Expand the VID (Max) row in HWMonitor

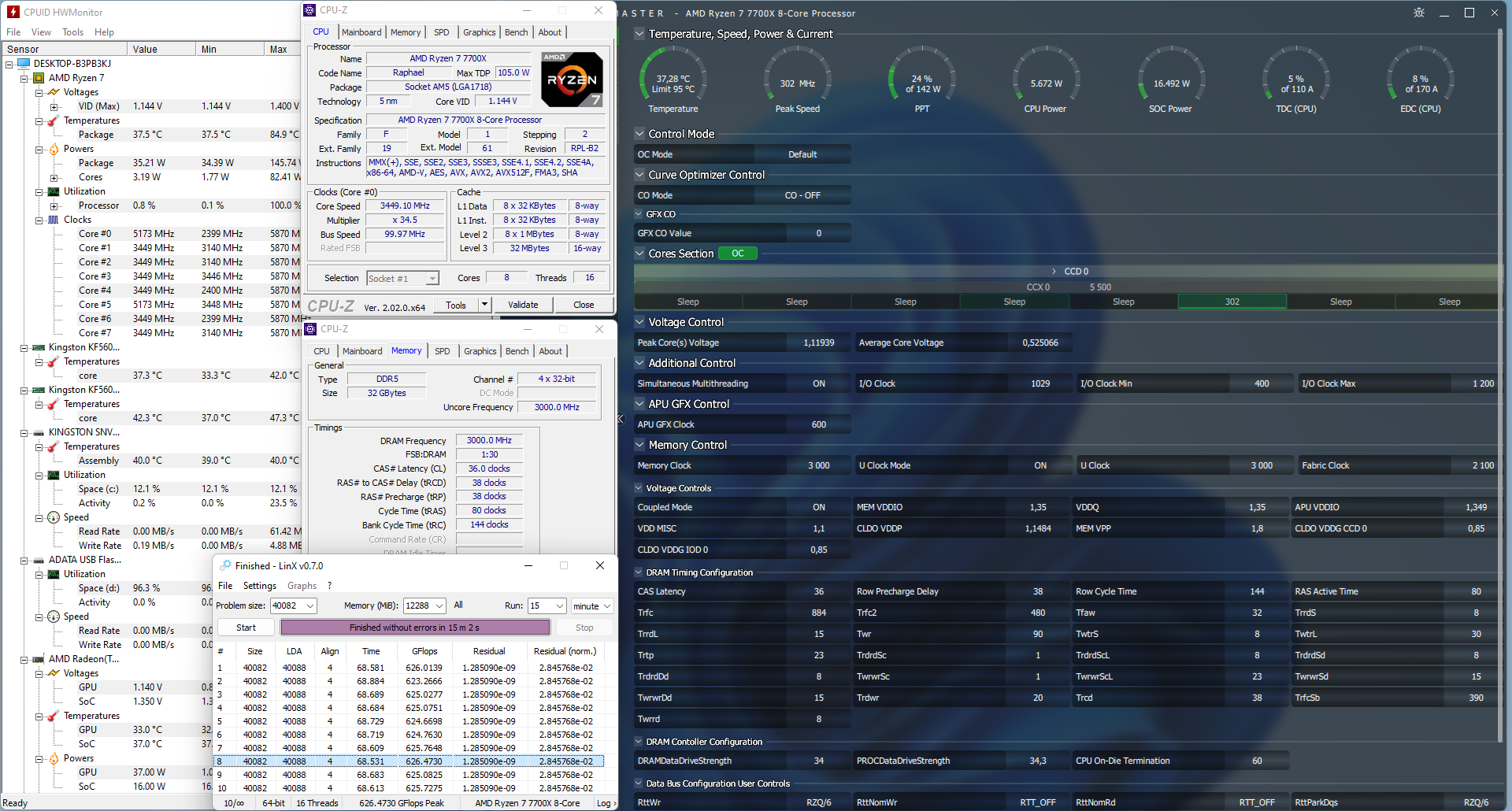click(54, 106)
